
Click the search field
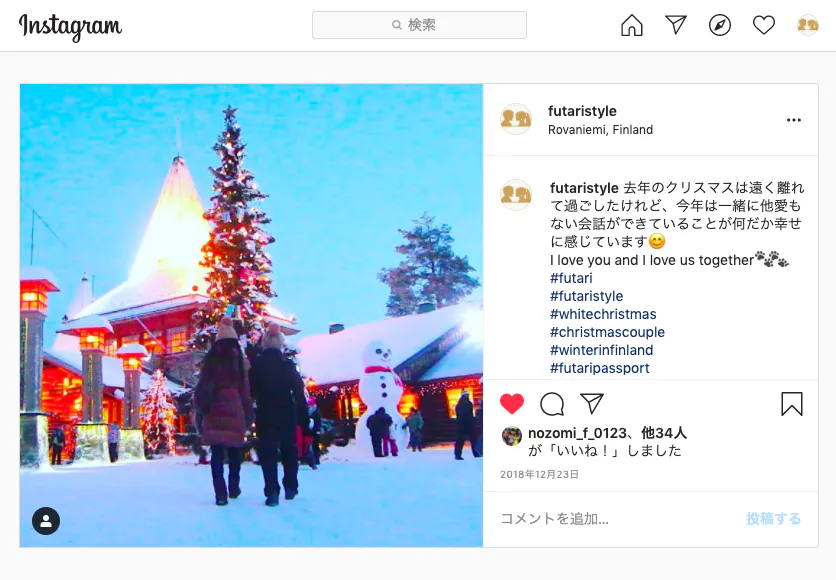click(419, 25)
